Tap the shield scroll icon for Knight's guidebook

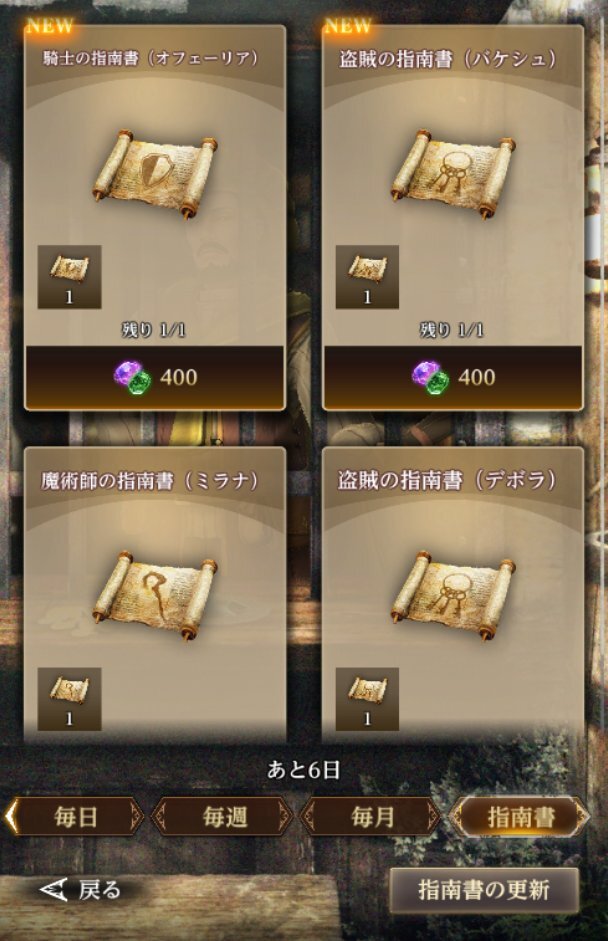pyautogui.click(x=154, y=175)
